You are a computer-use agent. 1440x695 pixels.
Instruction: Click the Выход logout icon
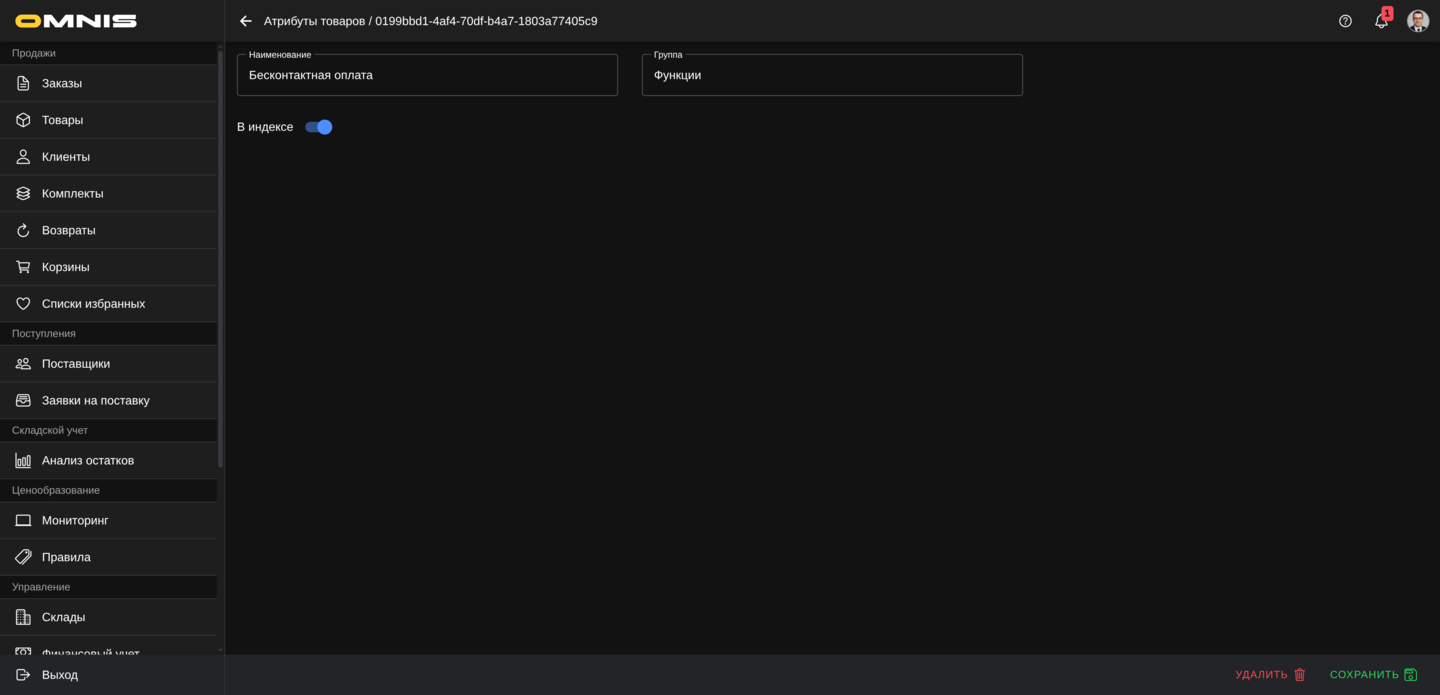click(x=23, y=675)
